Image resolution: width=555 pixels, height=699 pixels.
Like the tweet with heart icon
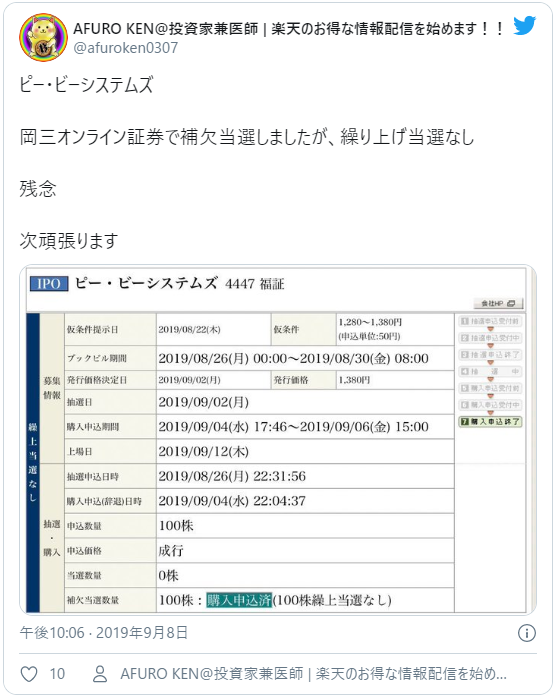pos(29,674)
